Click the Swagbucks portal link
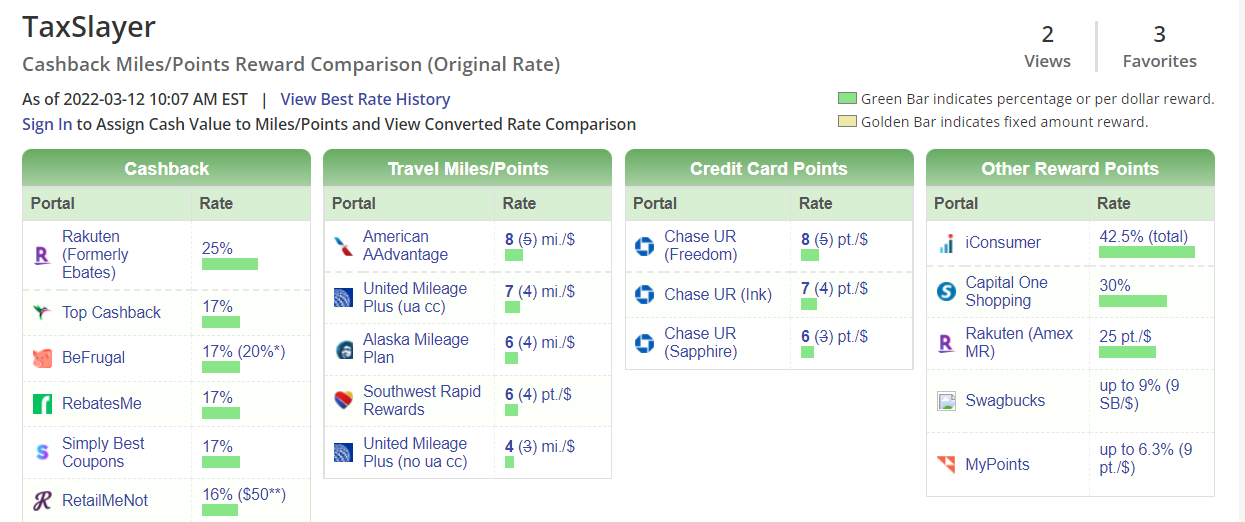 tap(1005, 401)
